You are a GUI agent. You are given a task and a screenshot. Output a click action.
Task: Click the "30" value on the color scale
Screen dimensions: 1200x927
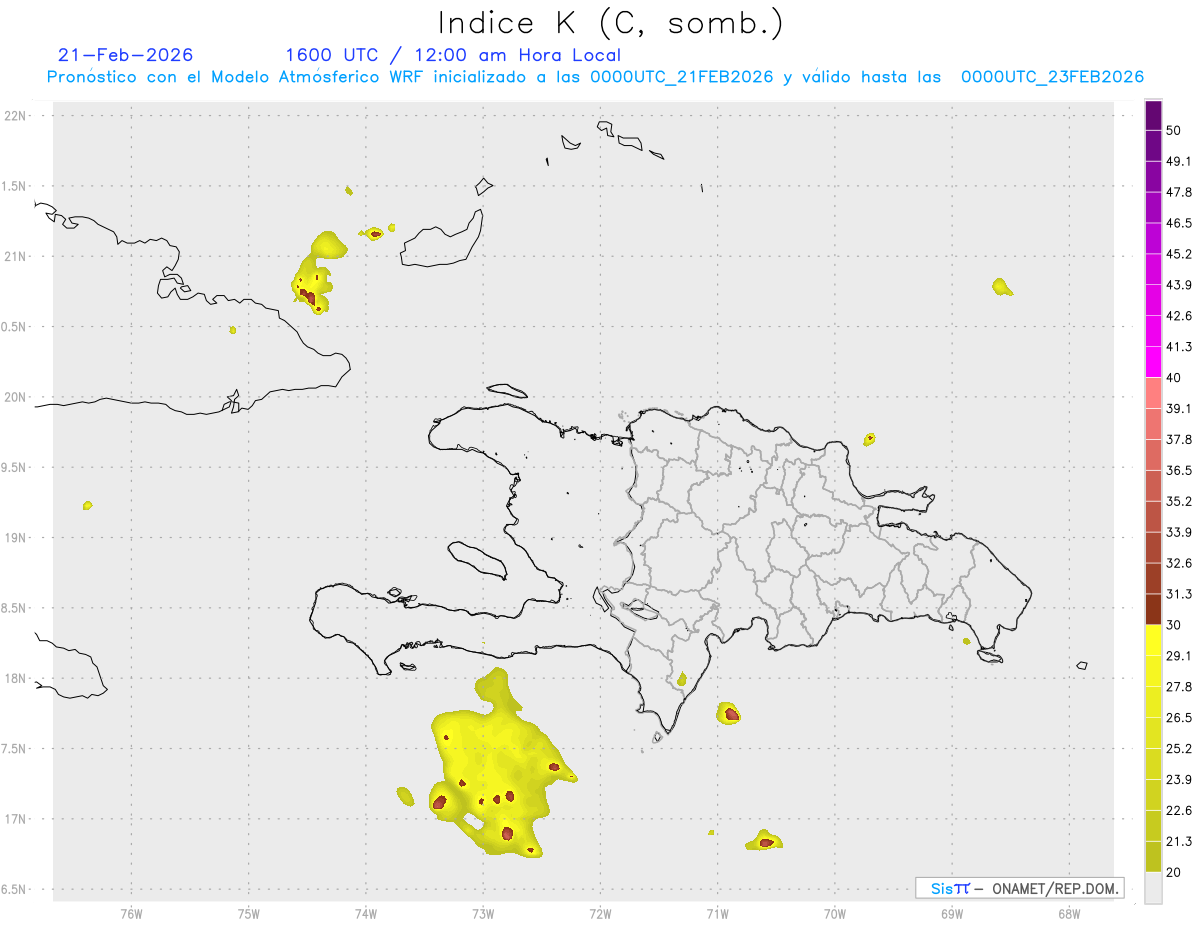pyautogui.click(x=1174, y=625)
